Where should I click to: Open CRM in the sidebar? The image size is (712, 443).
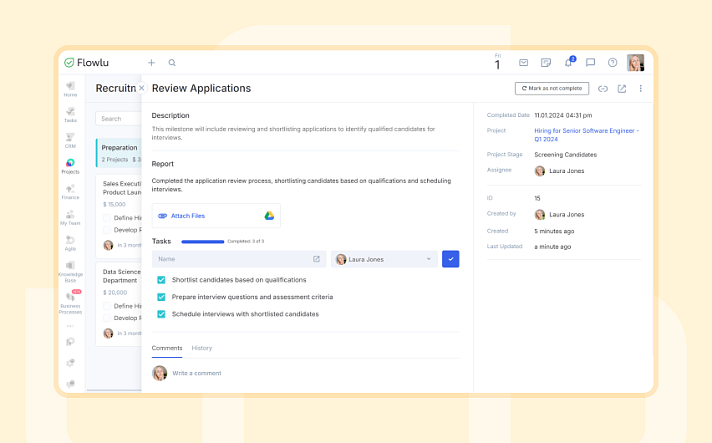70,141
